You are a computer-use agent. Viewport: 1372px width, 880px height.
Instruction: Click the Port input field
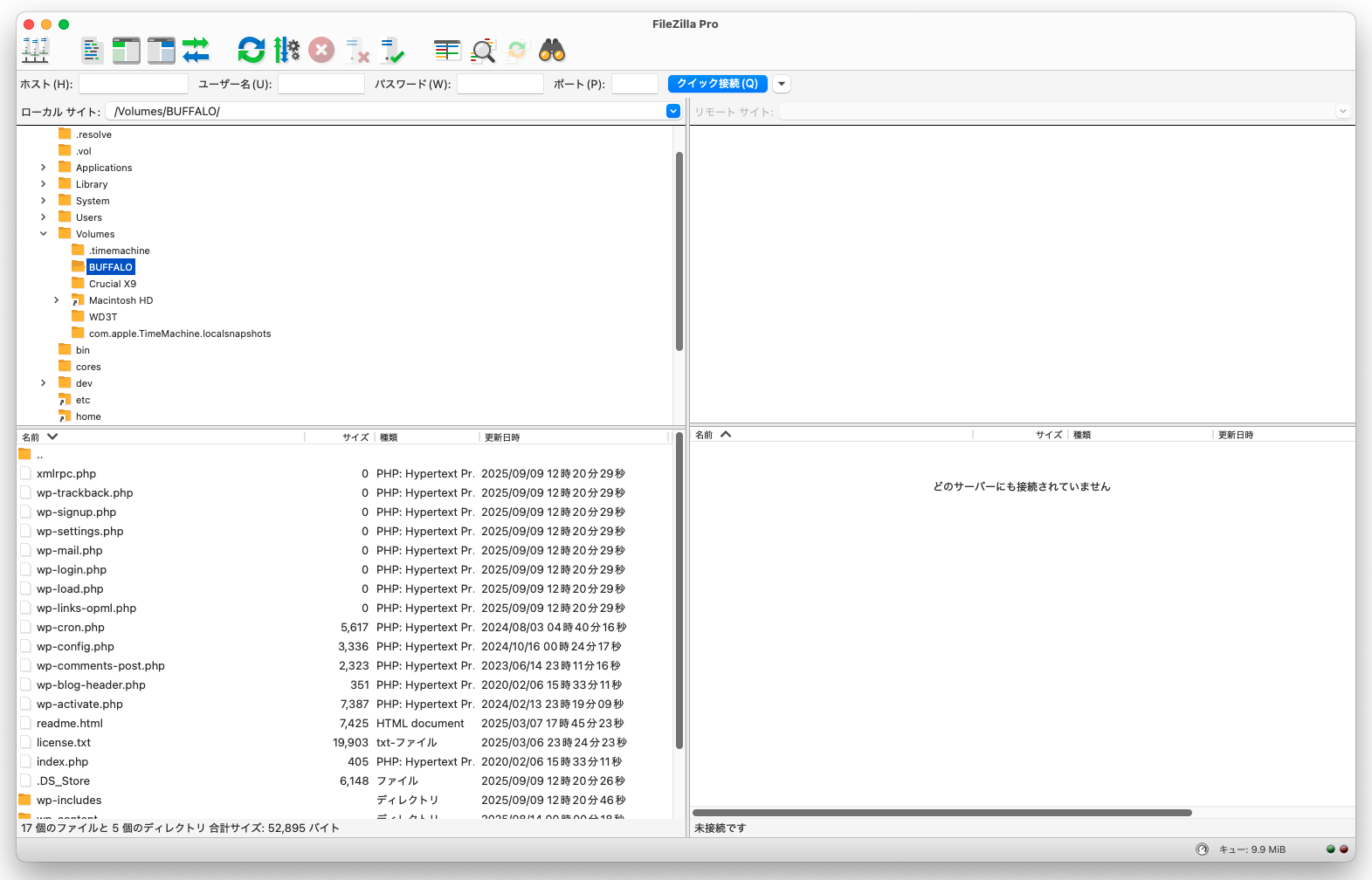635,84
